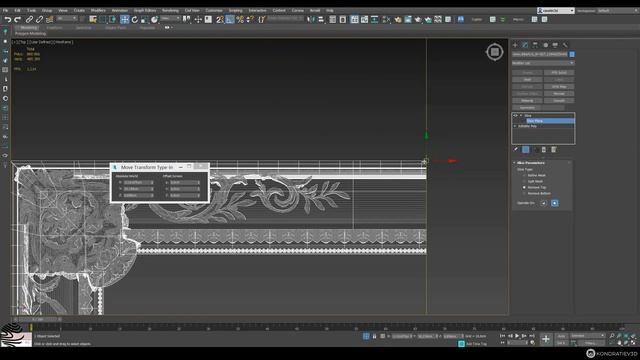Image resolution: width=640 pixels, height=360 pixels.
Task: Click Remove Modifier trash icon
Action: 544,150
